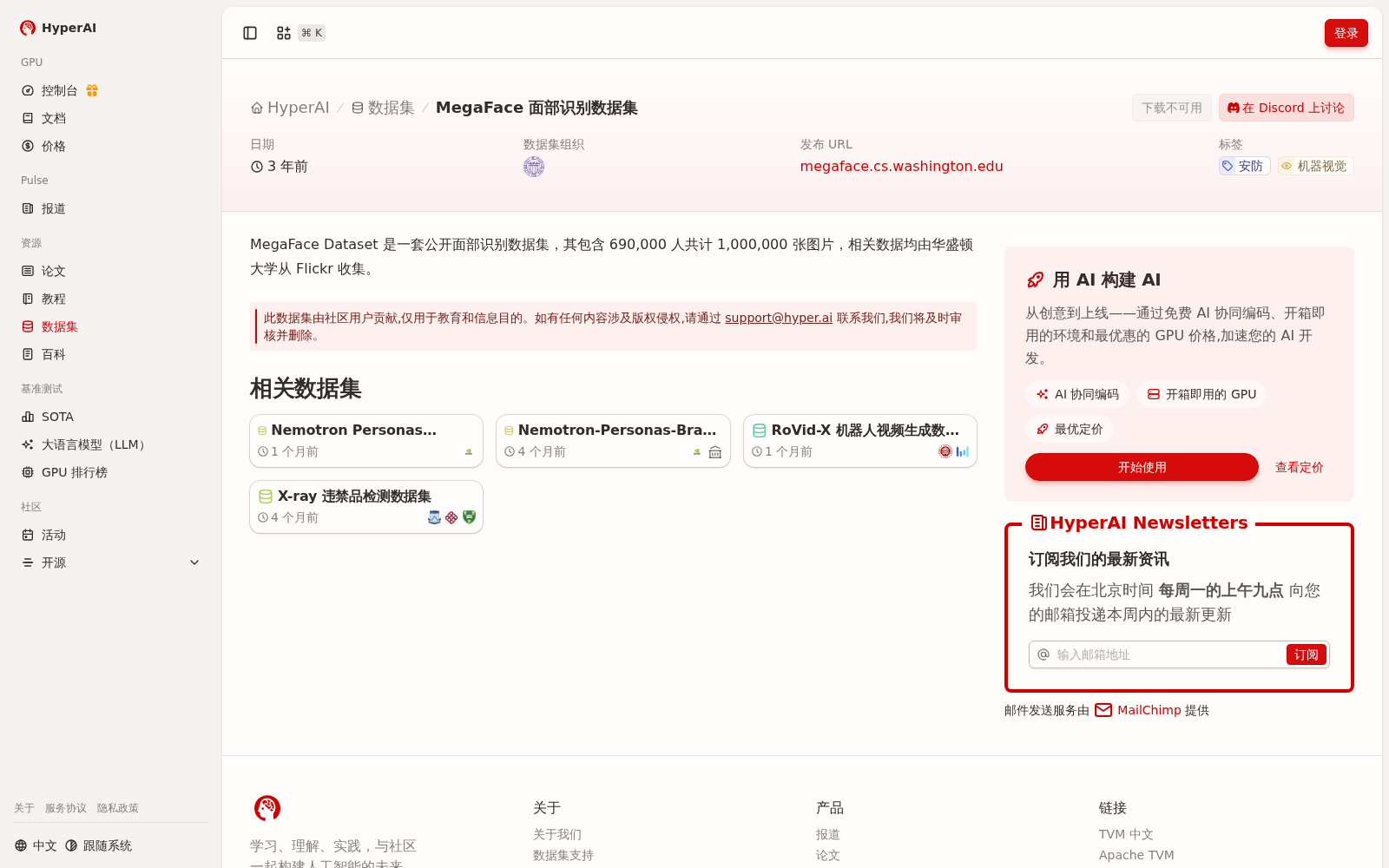Open Apache TVM footer link

click(x=1136, y=855)
